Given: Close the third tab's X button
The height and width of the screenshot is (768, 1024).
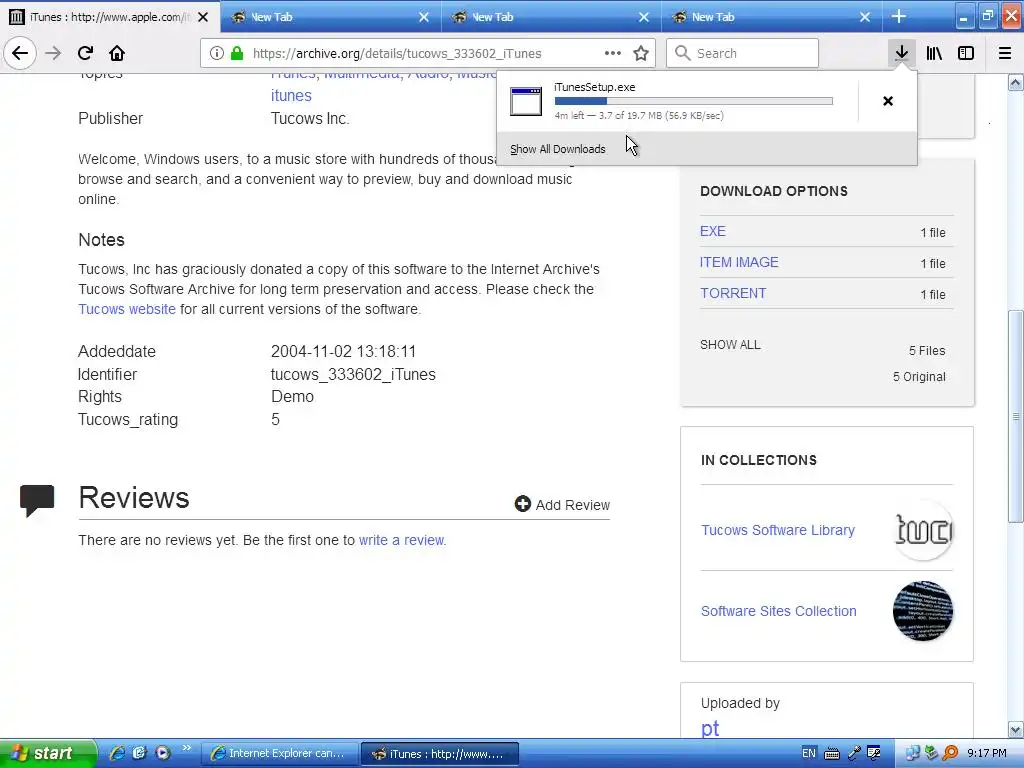Looking at the screenshot, I should pyautogui.click(x=644, y=17).
